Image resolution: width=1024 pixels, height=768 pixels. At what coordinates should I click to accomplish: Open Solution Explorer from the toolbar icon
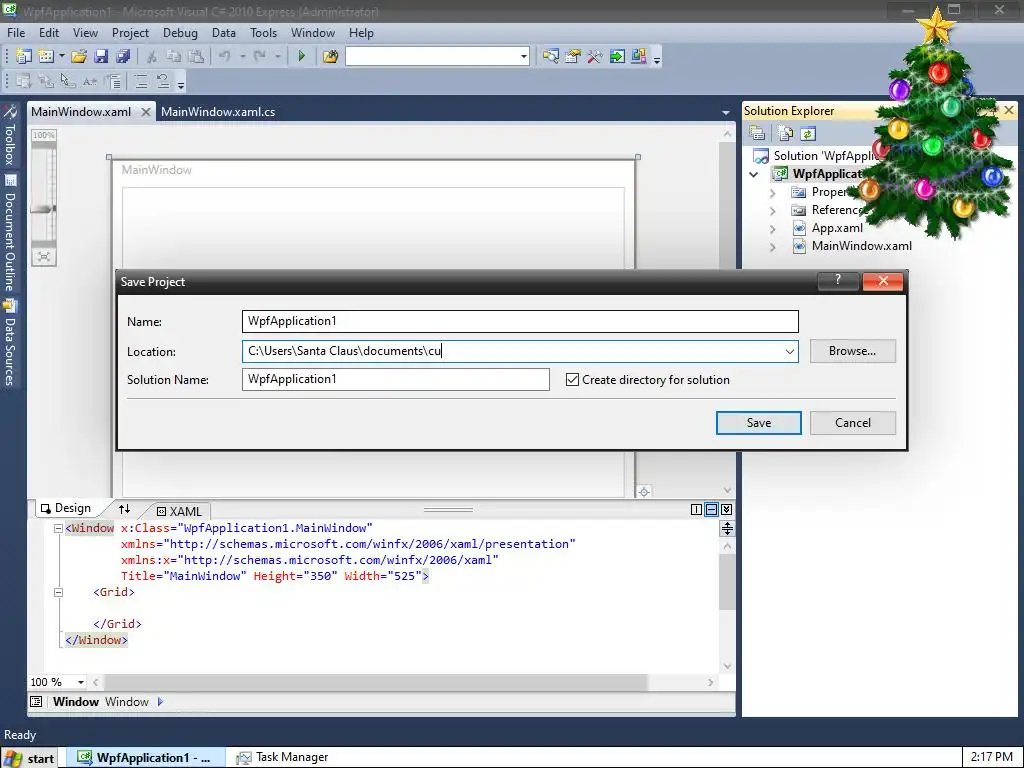(551, 56)
